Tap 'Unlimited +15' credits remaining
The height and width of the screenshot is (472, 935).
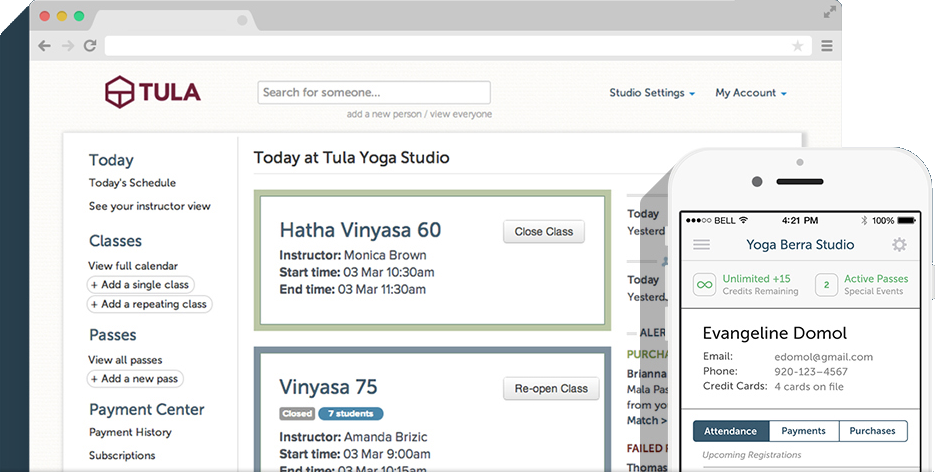click(x=757, y=278)
